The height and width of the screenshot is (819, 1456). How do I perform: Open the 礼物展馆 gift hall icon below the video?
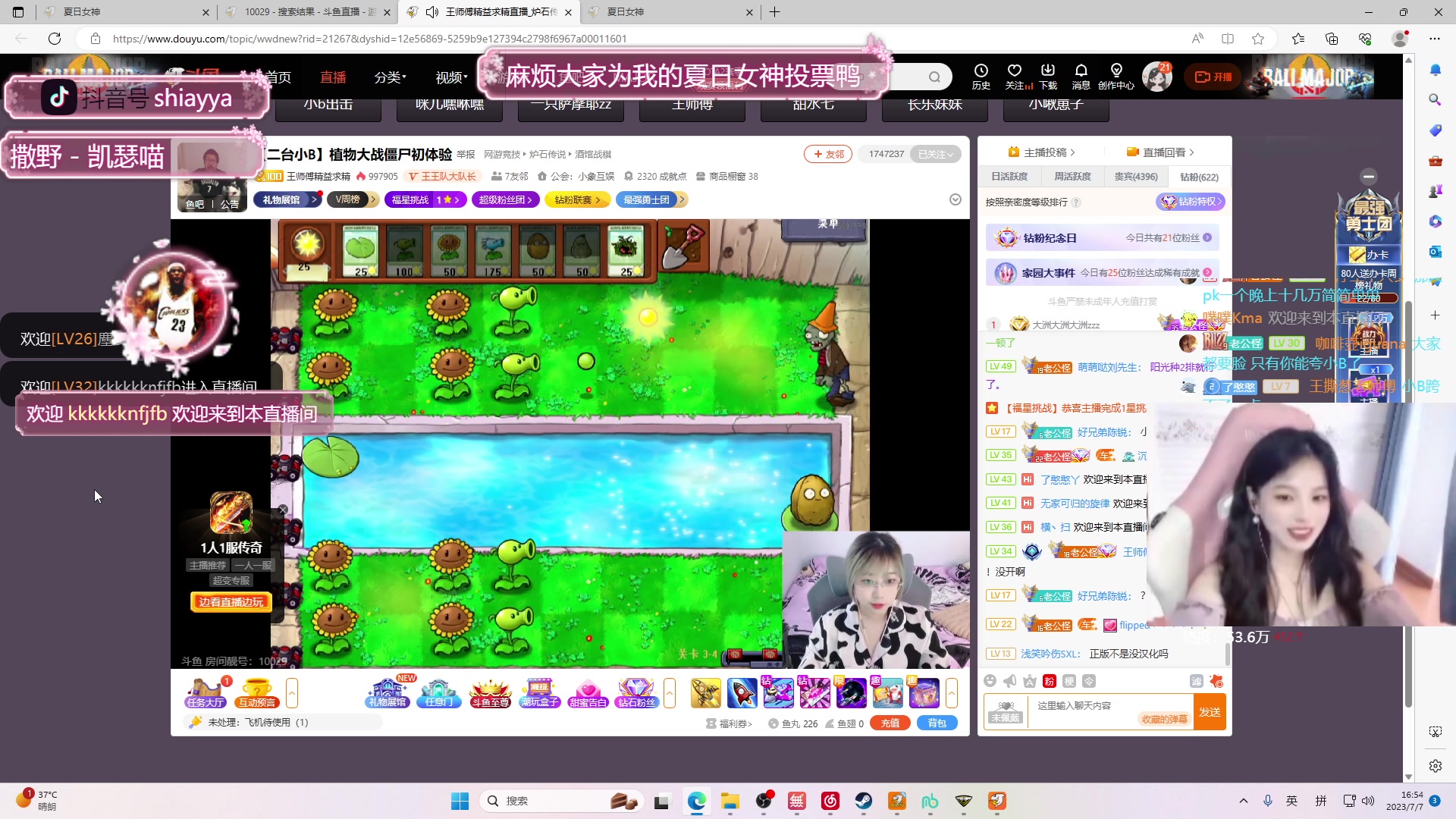pos(388,693)
